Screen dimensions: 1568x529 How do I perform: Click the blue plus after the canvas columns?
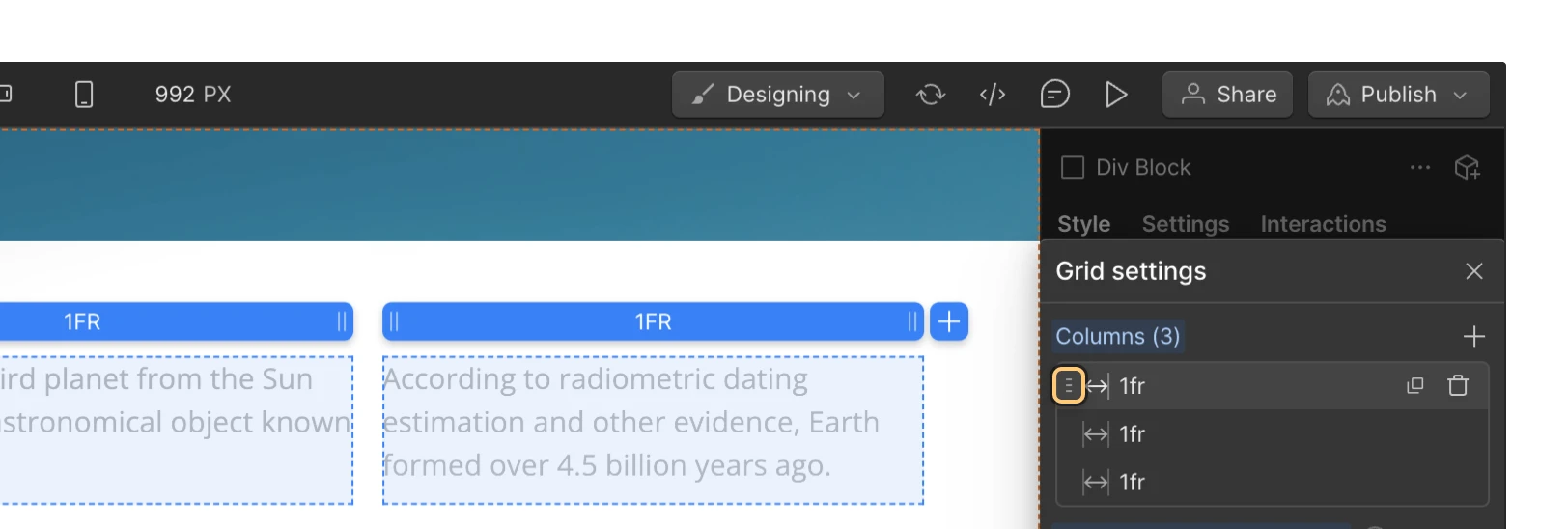pyautogui.click(x=949, y=321)
